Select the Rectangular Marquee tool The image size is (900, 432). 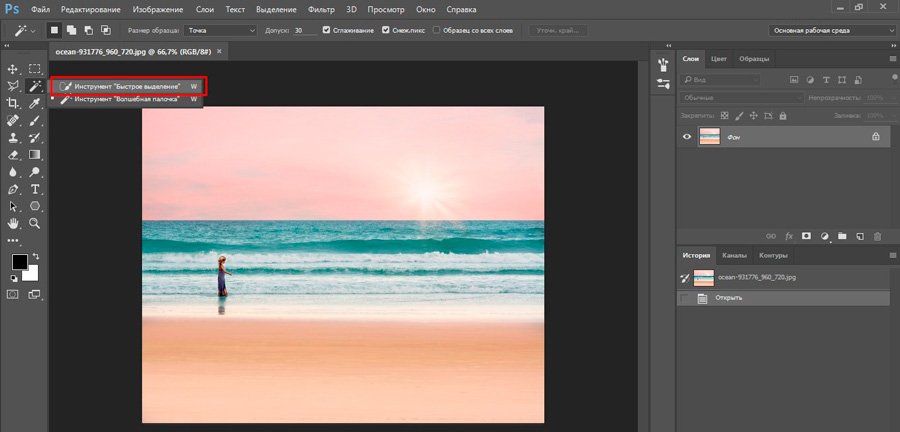click(35, 69)
